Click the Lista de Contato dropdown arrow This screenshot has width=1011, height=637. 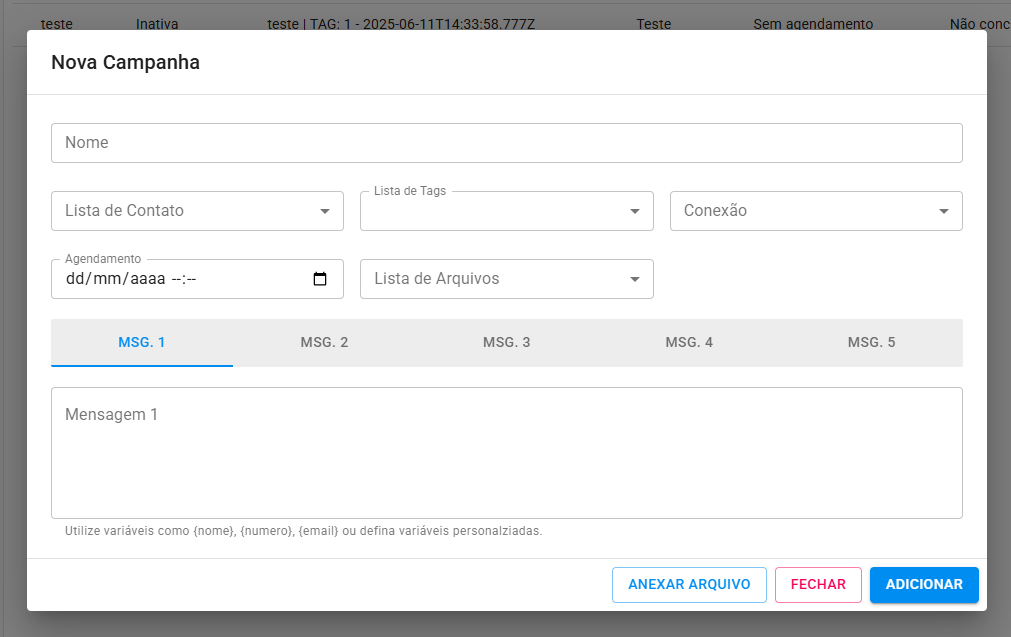(324, 211)
